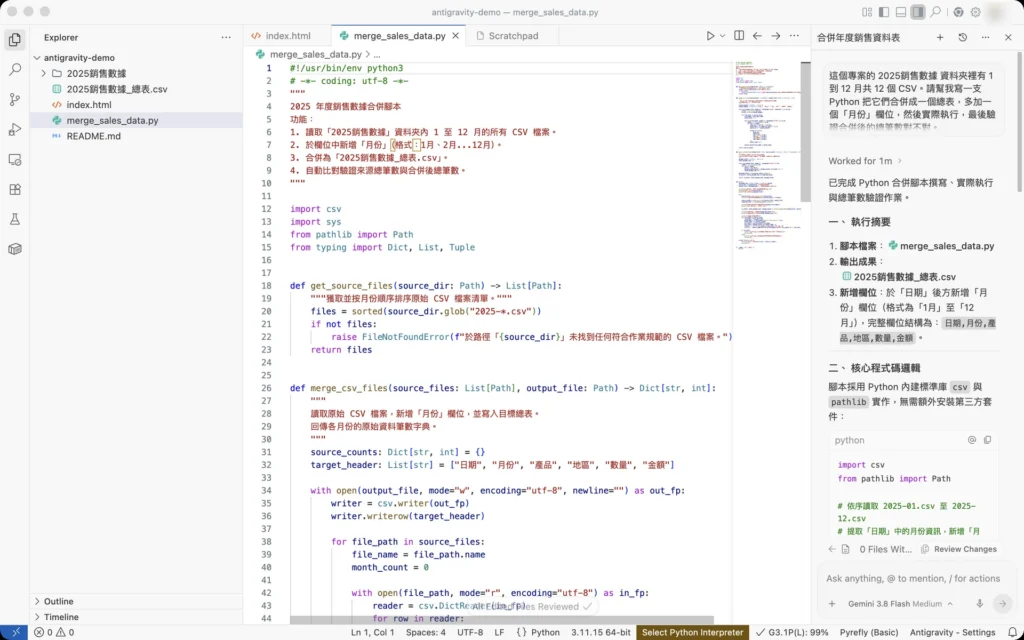Image resolution: width=1024 pixels, height=640 pixels.
Task: Open Remote Explorer view in activity bar
Action: (14, 159)
